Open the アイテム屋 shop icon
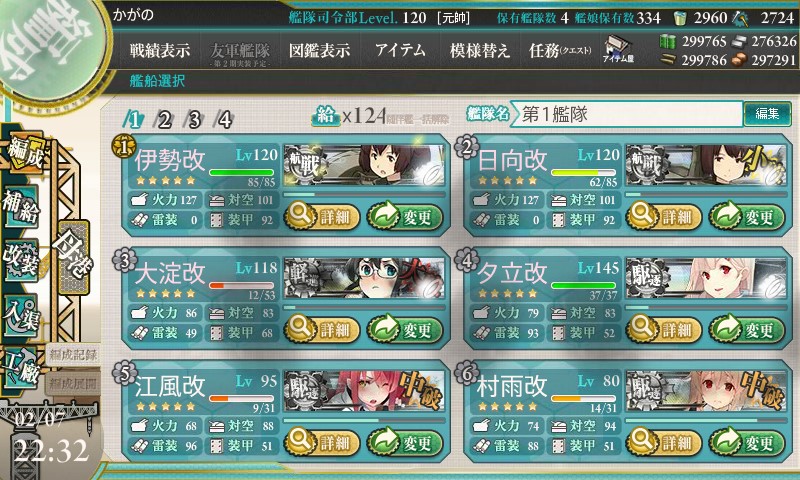Screen dimensions: 800x480 click(x=618, y=50)
